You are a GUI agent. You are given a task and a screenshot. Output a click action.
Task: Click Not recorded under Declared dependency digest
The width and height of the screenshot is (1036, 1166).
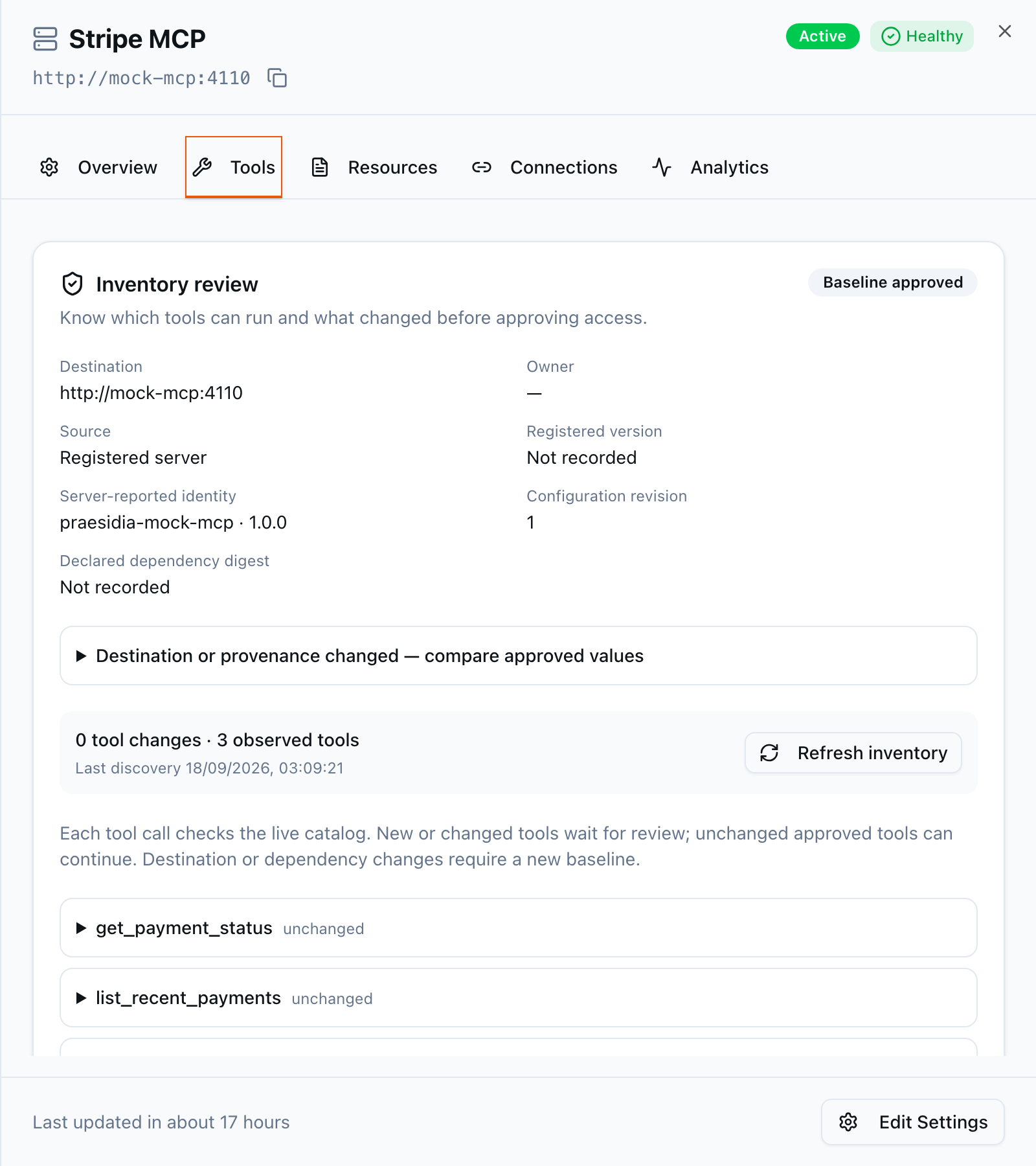point(115,587)
